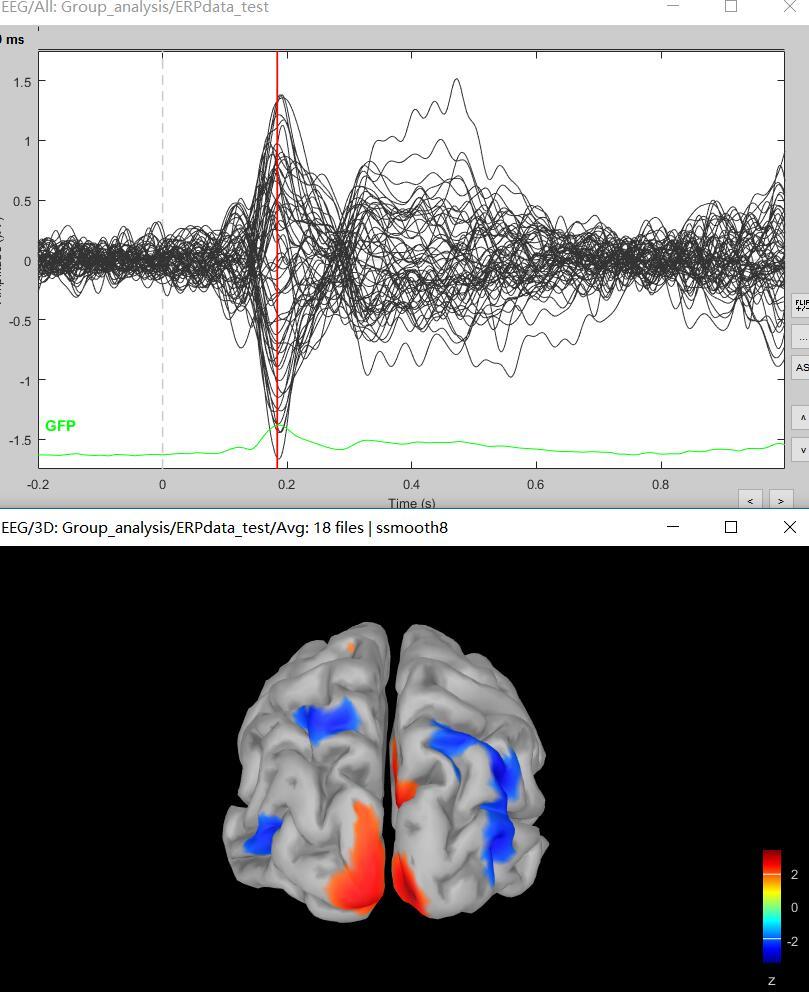Close the EEG/3D window
809x992 pixels.
pos(789,527)
